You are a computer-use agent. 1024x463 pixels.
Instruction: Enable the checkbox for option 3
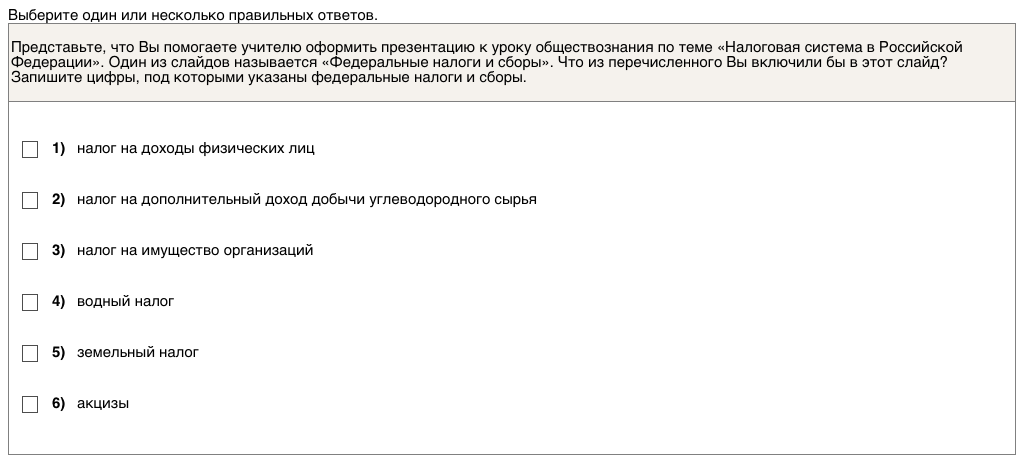click(30, 251)
